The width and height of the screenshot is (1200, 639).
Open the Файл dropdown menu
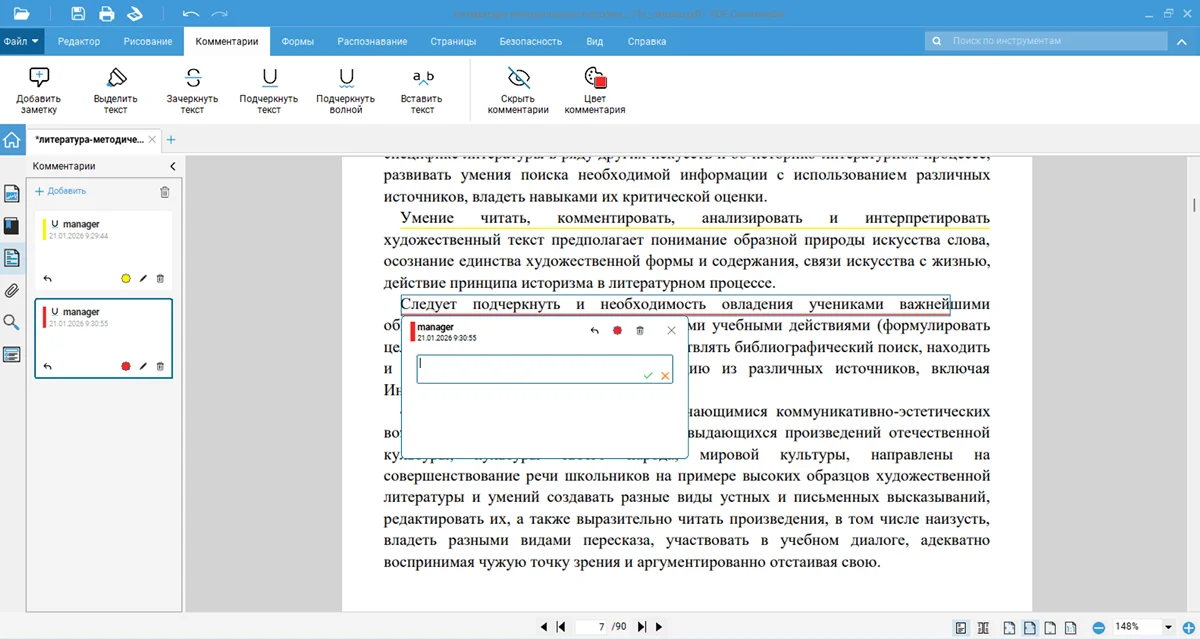pyautogui.click(x=22, y=41)
